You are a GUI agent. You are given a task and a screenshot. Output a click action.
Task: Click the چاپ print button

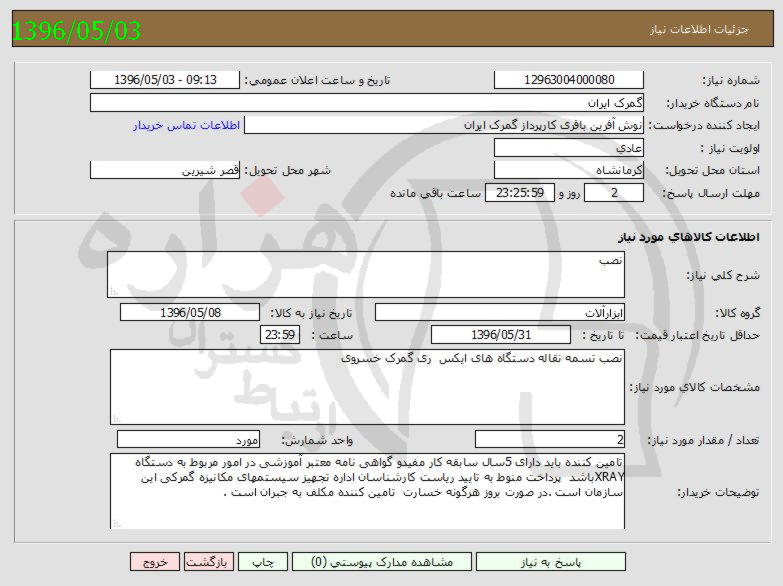tap(263, 562)
